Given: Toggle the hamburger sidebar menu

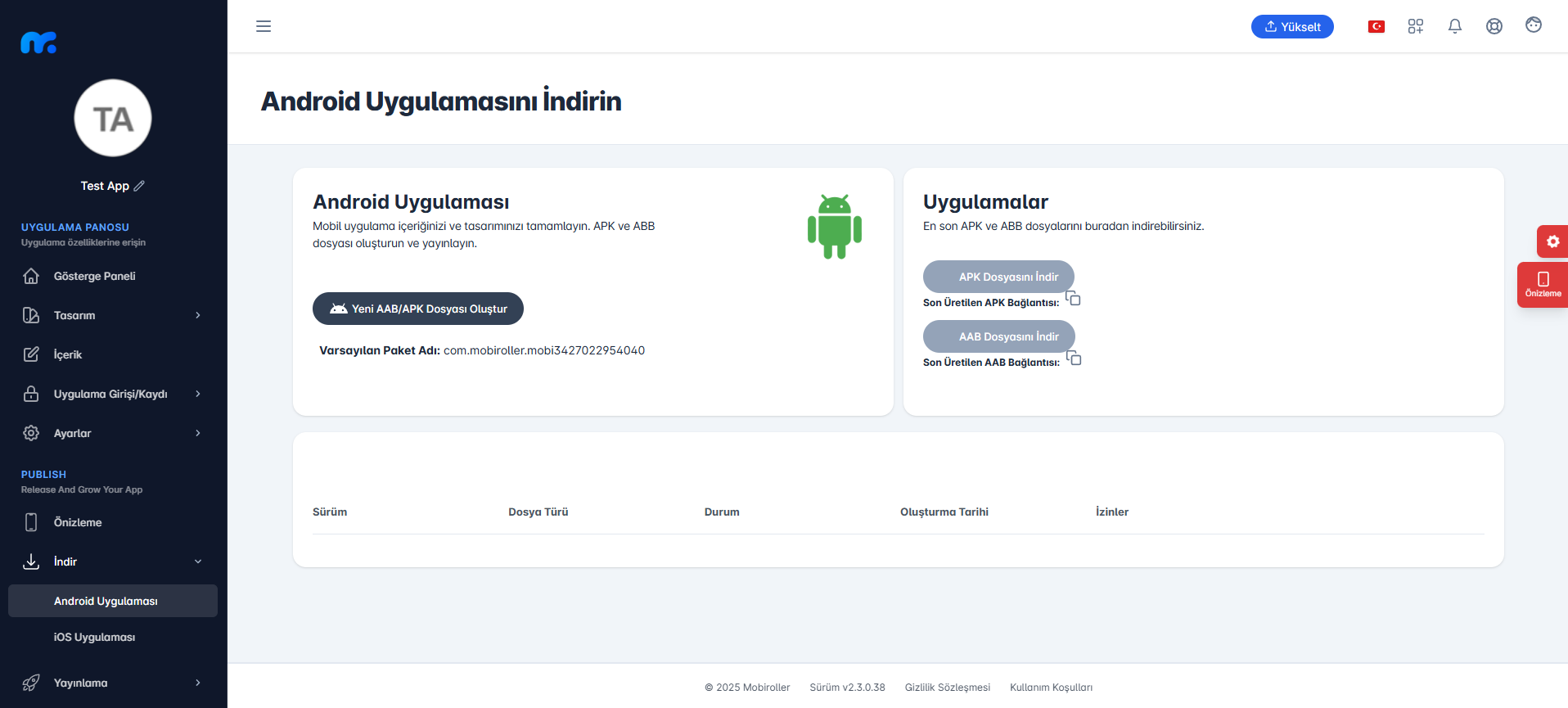Looking at the screenshot, I should coord(264,26).
